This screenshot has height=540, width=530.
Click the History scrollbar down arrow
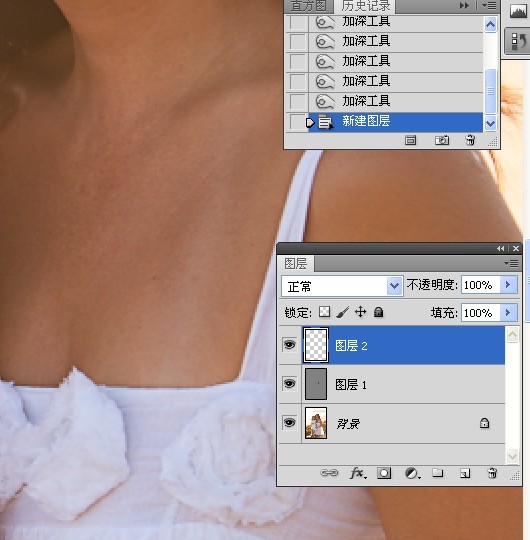click(x=490, y=123)
